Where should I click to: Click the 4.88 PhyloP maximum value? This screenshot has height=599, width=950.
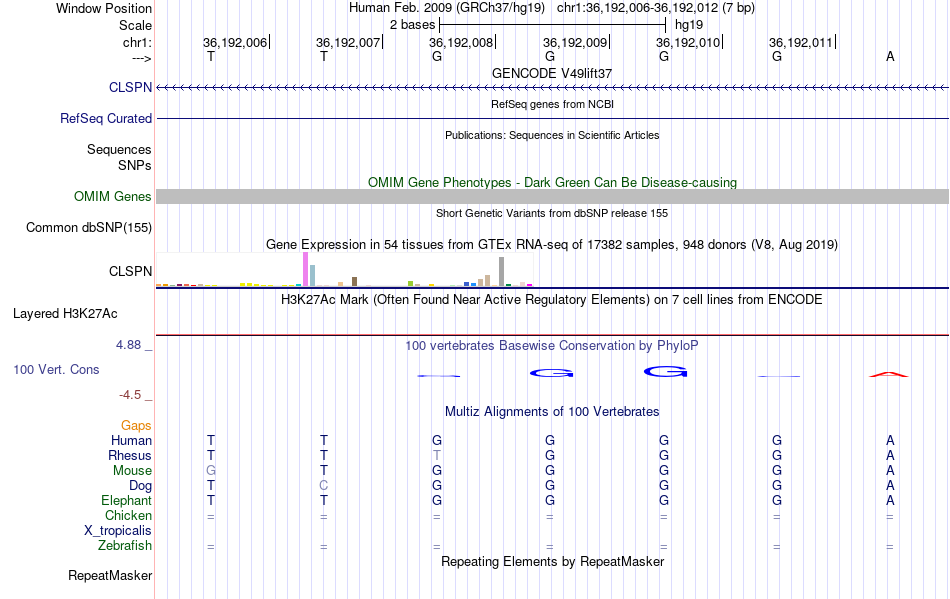pos(128,345)
